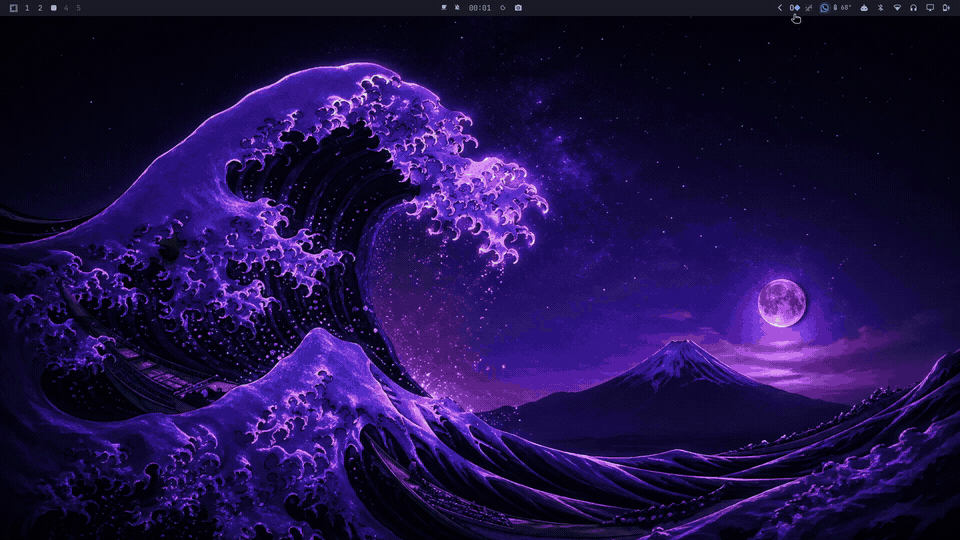Viewport: 960px width, 540px height.
Task: Open the camera screenshot icon
Action: tap(519, 8)
